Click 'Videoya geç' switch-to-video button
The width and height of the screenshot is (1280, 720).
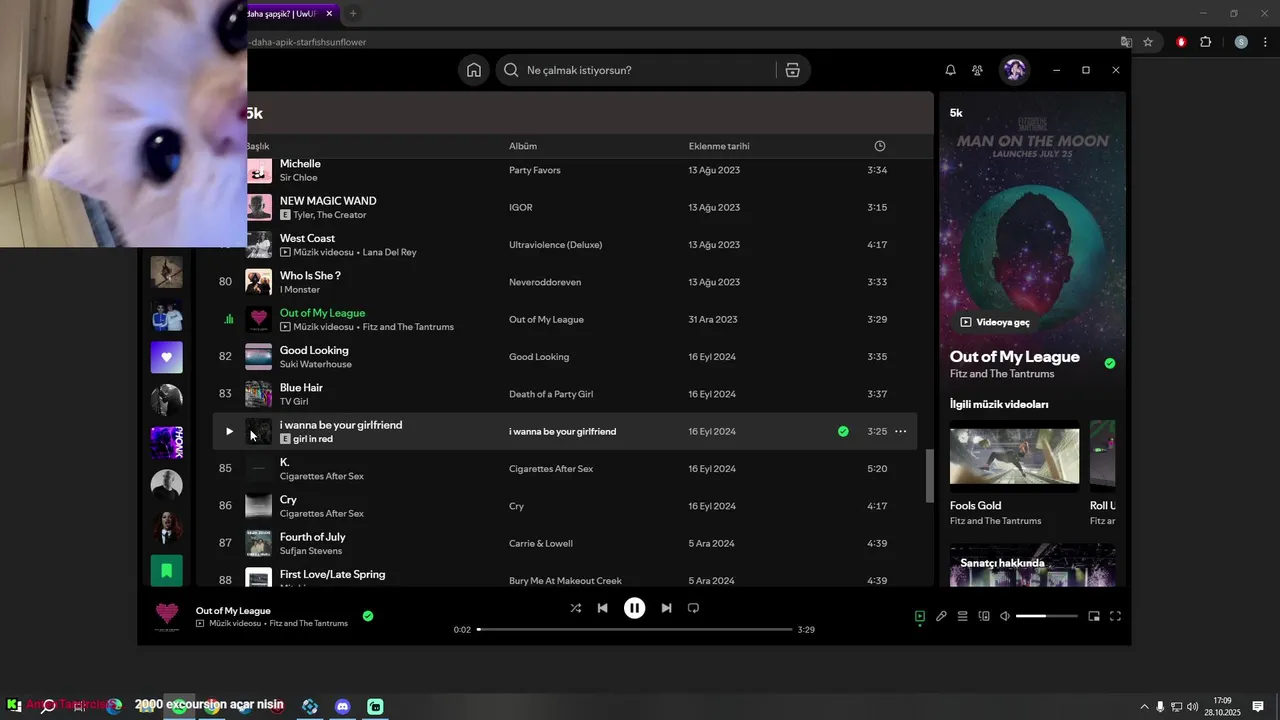995,322
